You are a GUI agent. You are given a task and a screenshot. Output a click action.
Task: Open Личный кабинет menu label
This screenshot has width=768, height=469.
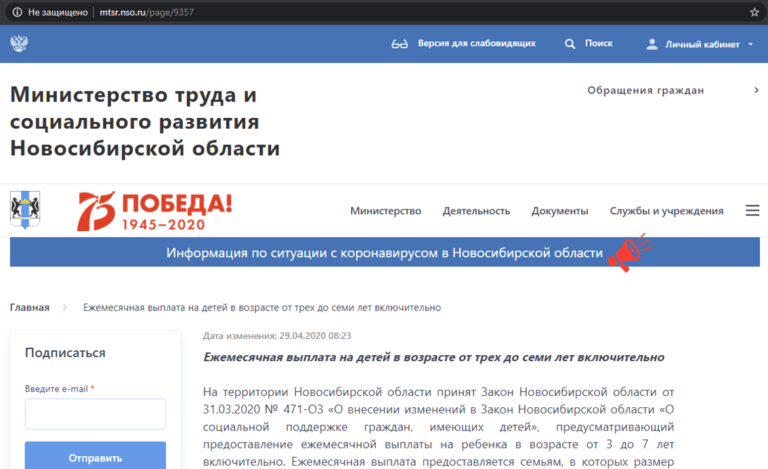coord(702,45)
